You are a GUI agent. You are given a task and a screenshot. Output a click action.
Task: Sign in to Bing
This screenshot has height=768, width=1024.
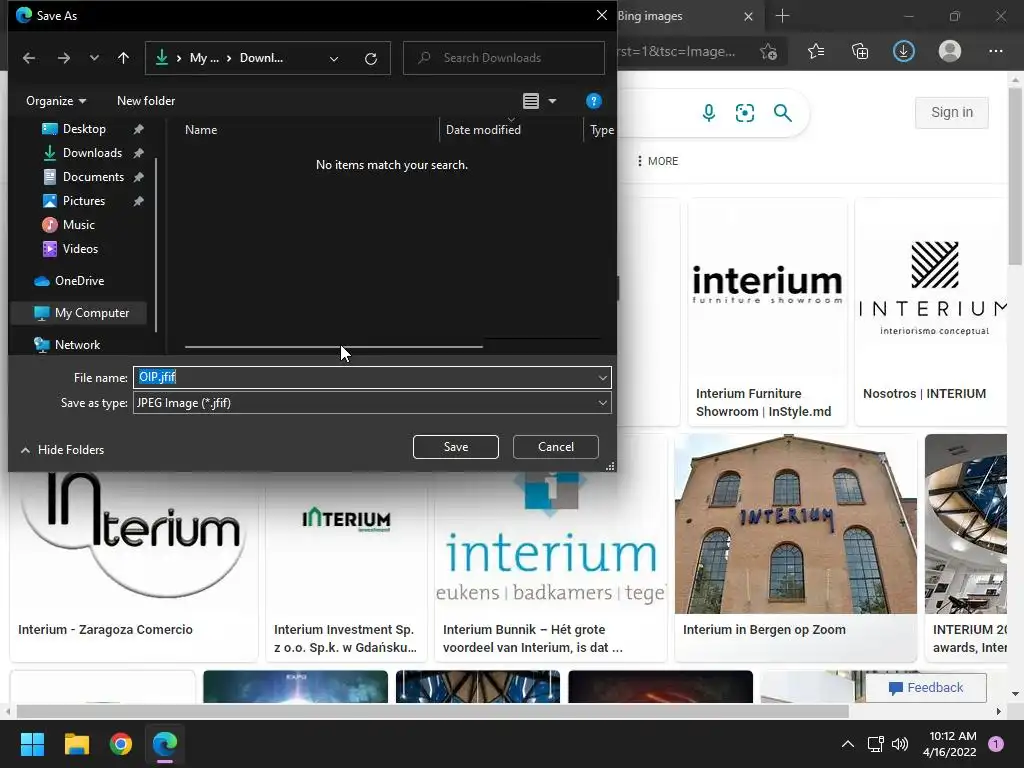pyautogui.click(x=952, y=112)
